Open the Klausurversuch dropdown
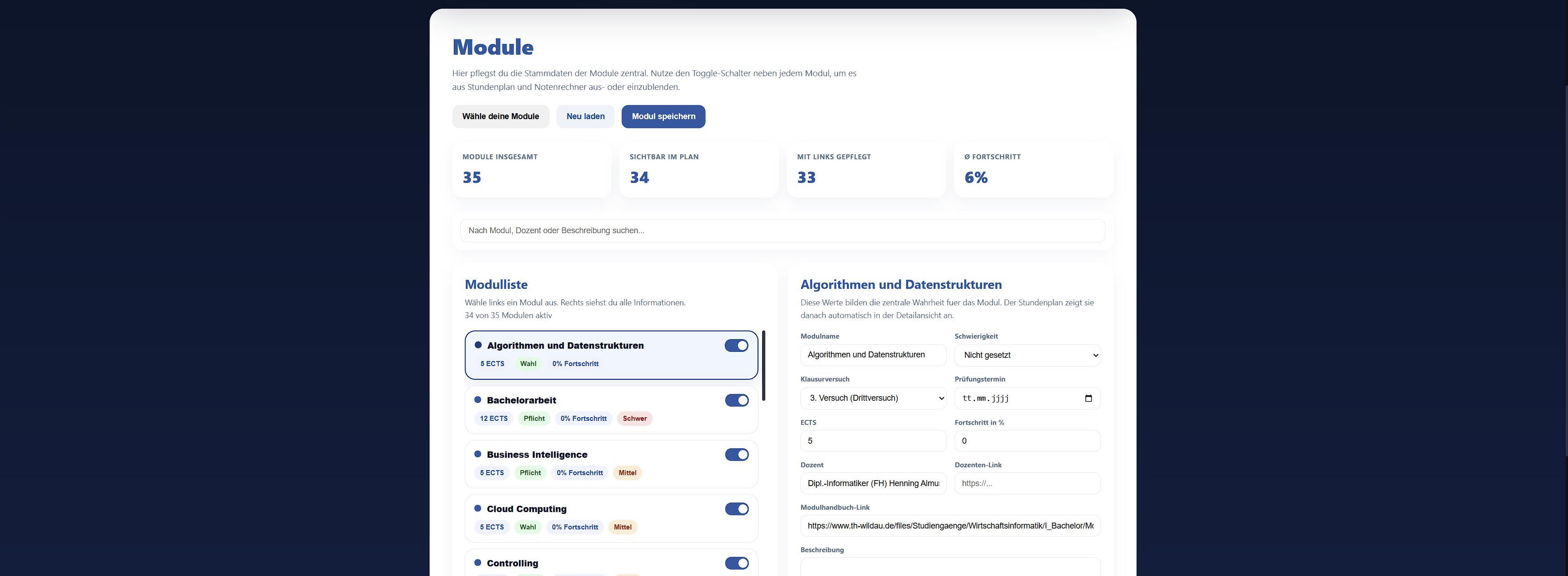The height and width of the screenshot is (576, 1568). (x=873, y=398)
